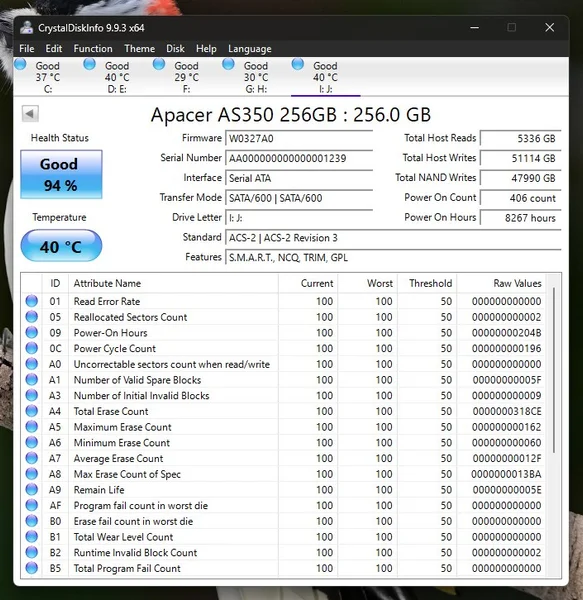Open the Help menu
Image resolution: width=583 pixels, height=600 pixels.
click(x=206, y=49)
